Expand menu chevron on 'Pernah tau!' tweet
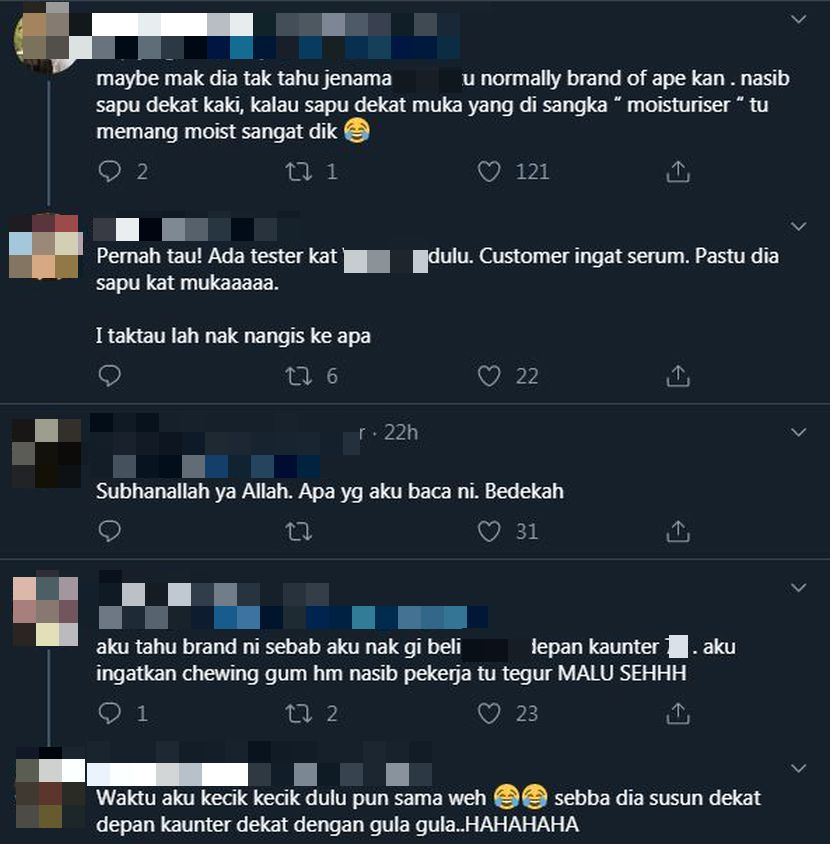The width and height of the screenshot is (830, 844). pos(798,226)
